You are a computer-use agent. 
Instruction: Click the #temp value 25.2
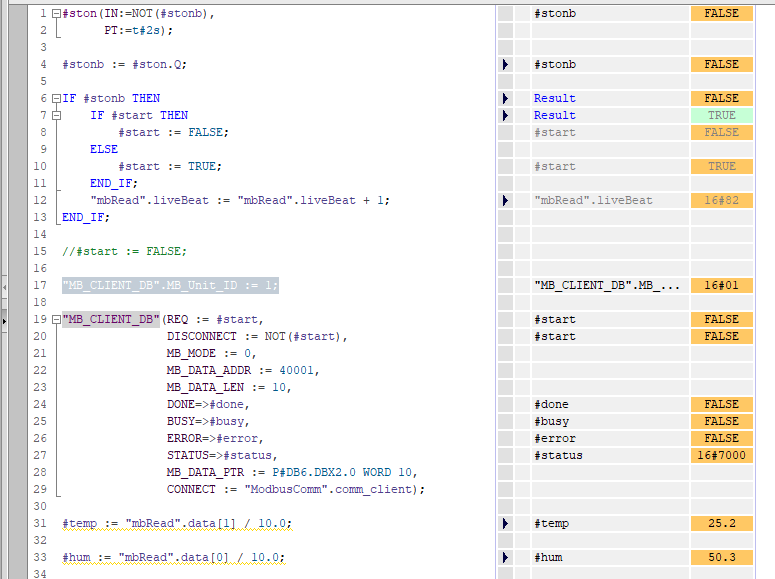[x=721, y=523]
